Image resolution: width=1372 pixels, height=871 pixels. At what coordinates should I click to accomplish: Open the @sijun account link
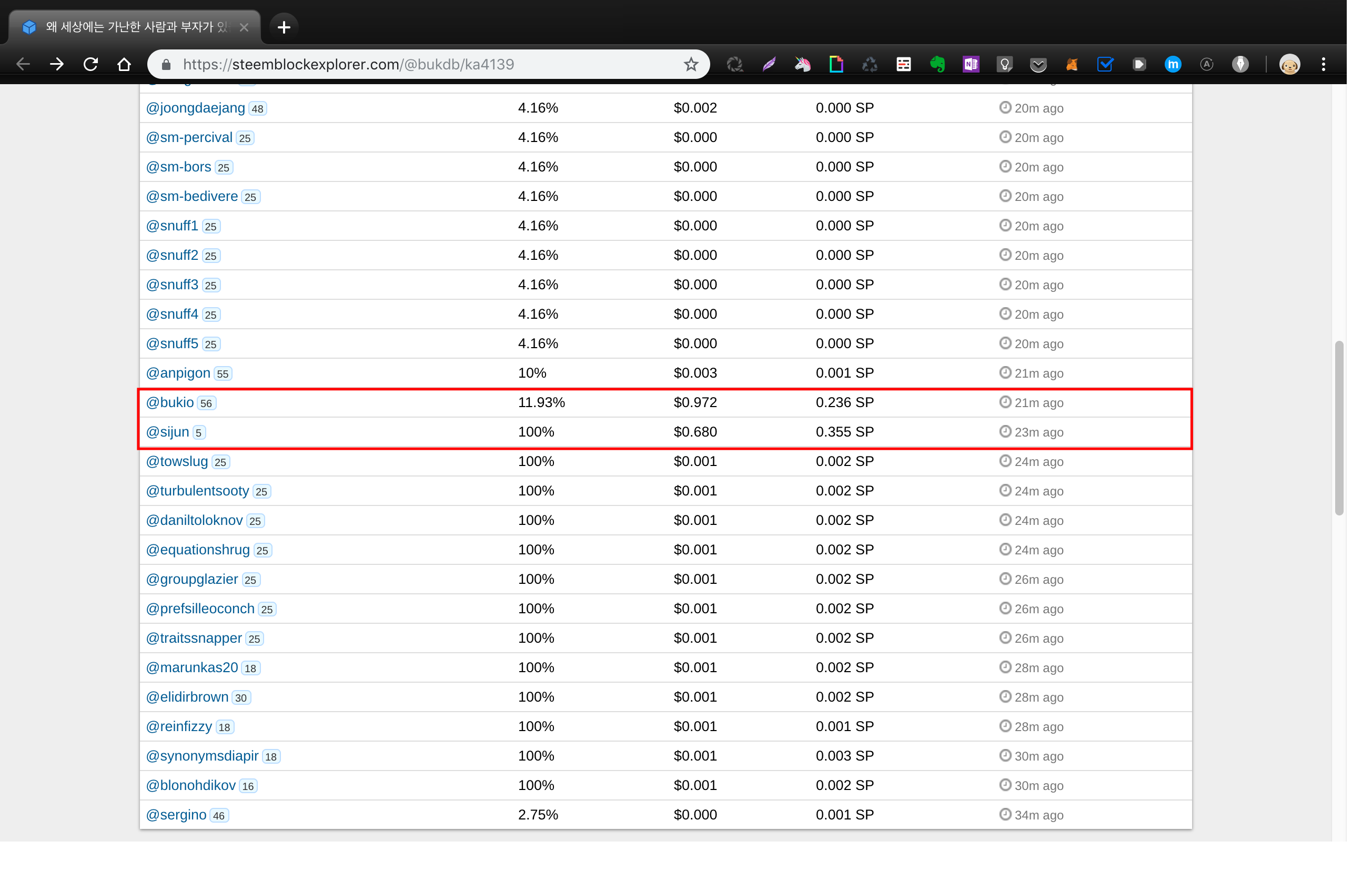167,432
